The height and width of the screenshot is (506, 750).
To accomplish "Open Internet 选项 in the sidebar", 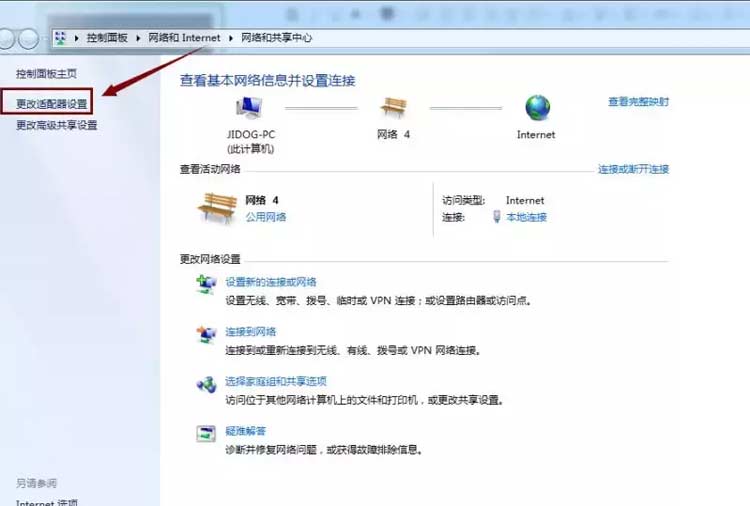I will click(x=47, y=502).
